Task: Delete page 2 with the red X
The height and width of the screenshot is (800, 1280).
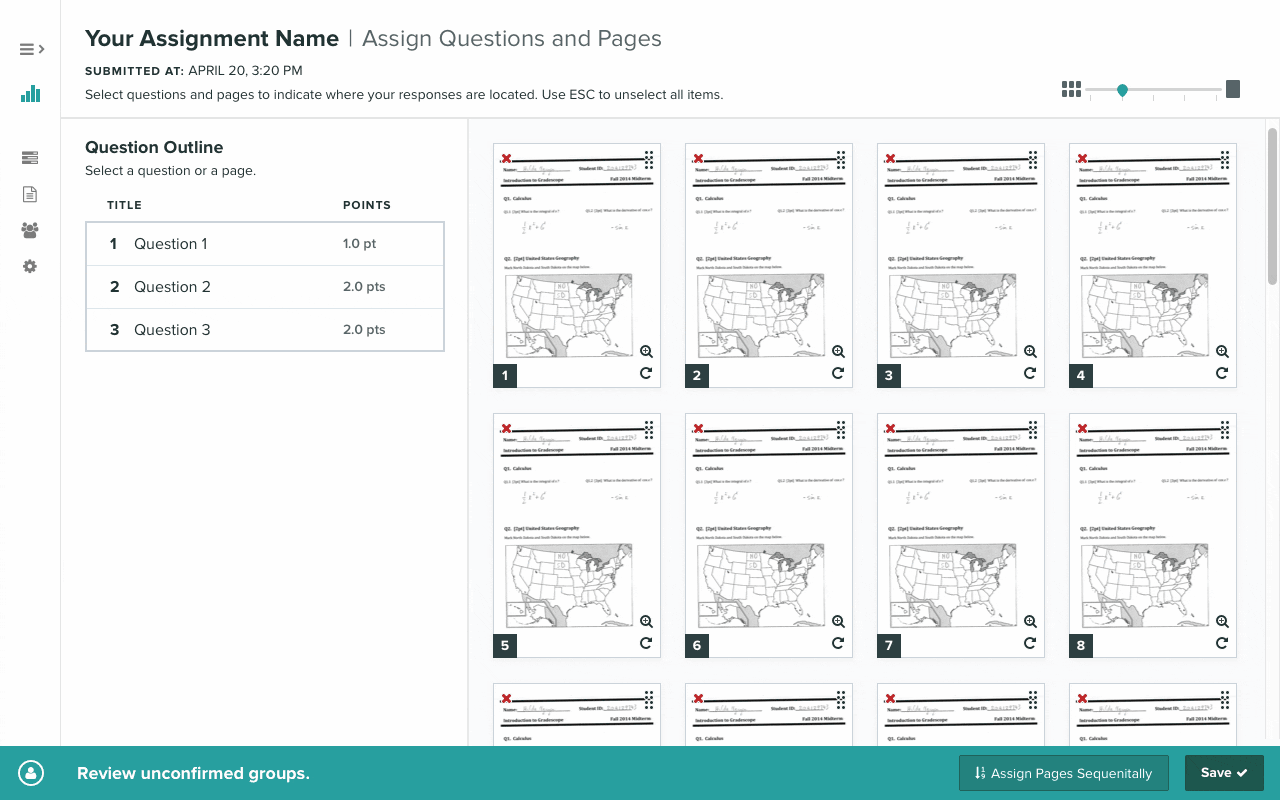Action: click(x=698, y=158)
